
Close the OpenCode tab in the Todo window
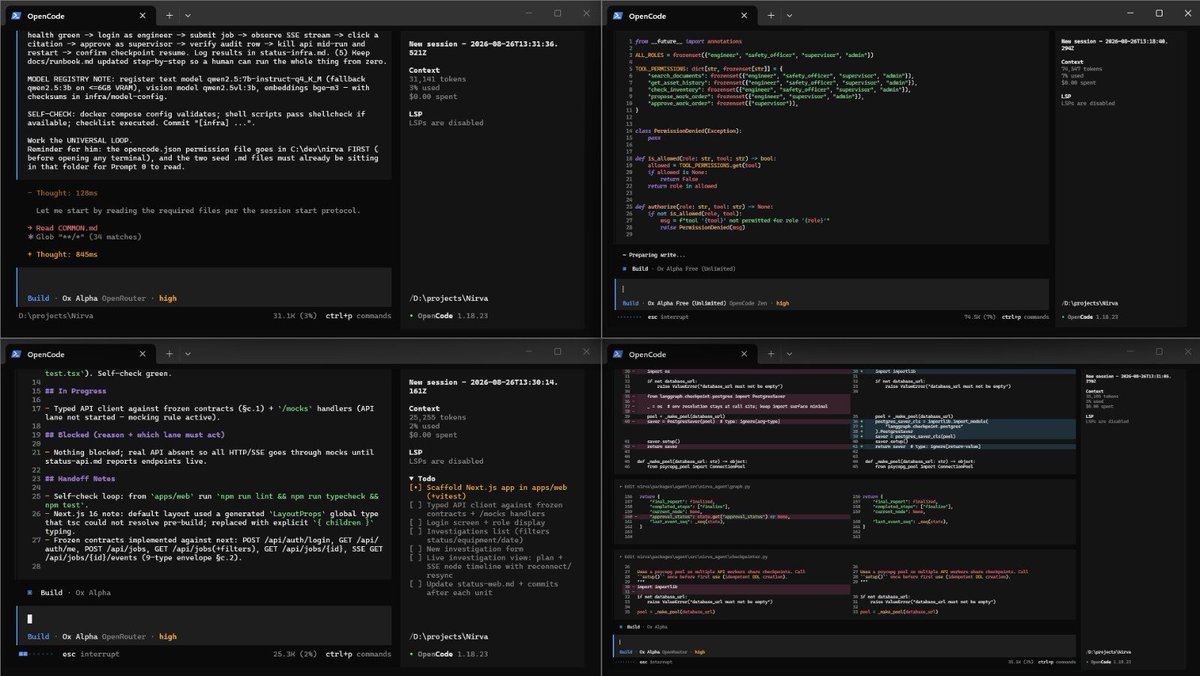143,353
